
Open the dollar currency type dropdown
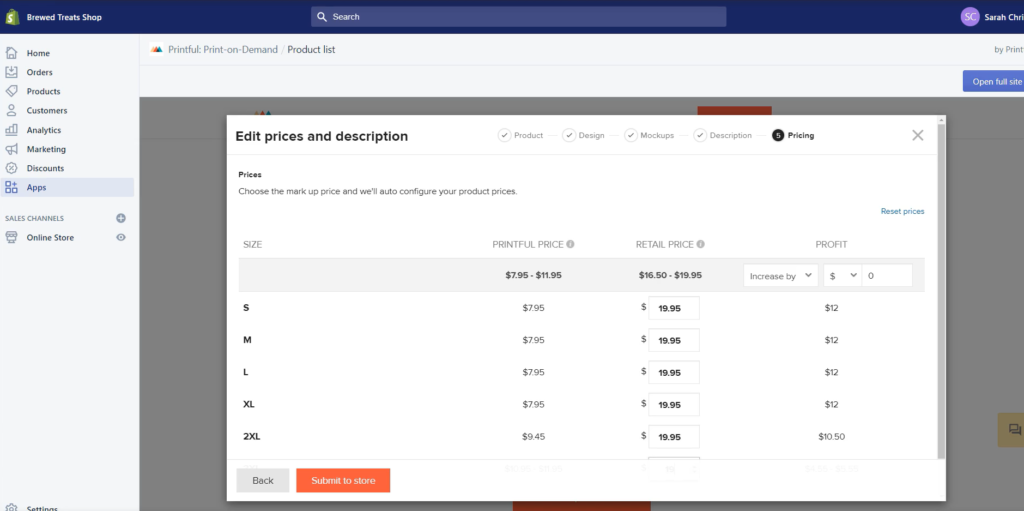pyautogui.click(x=842, y=276)
